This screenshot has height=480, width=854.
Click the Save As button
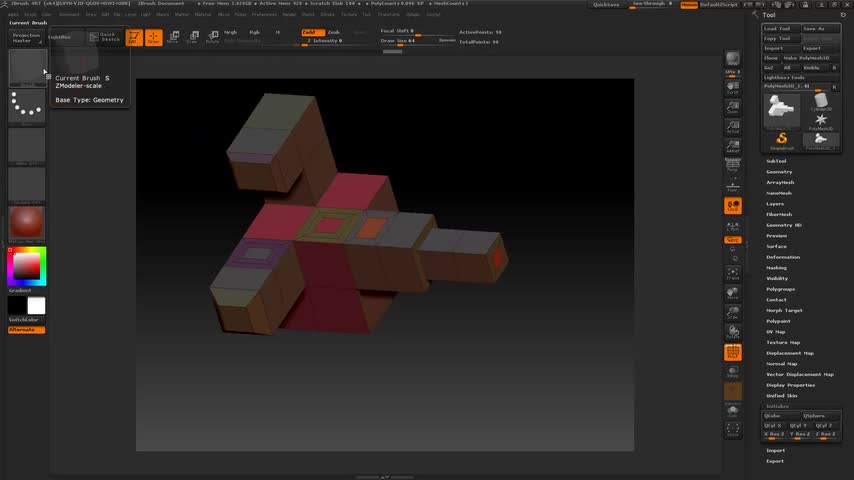point(821,29)
